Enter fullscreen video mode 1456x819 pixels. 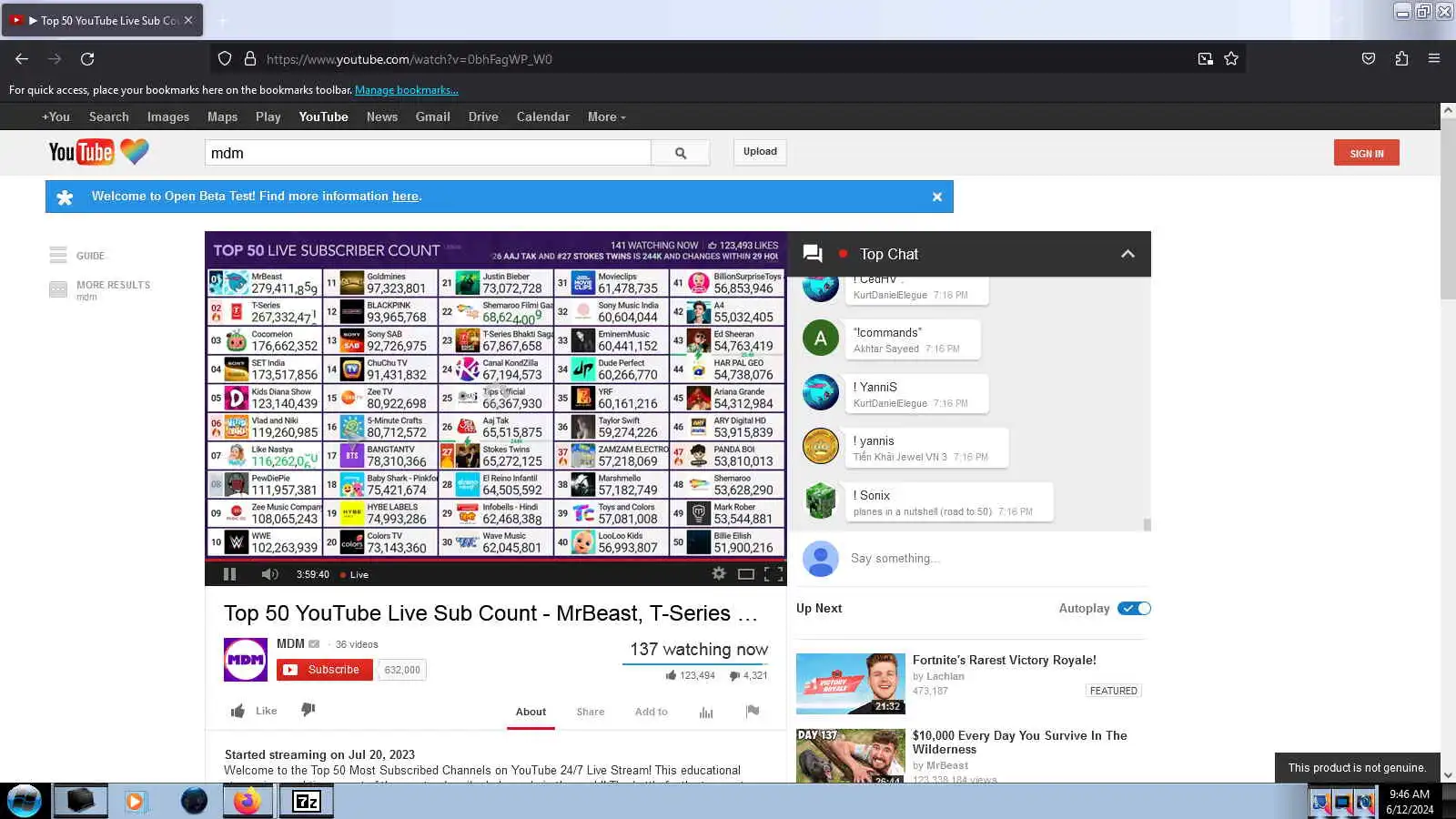coord(773,574)
